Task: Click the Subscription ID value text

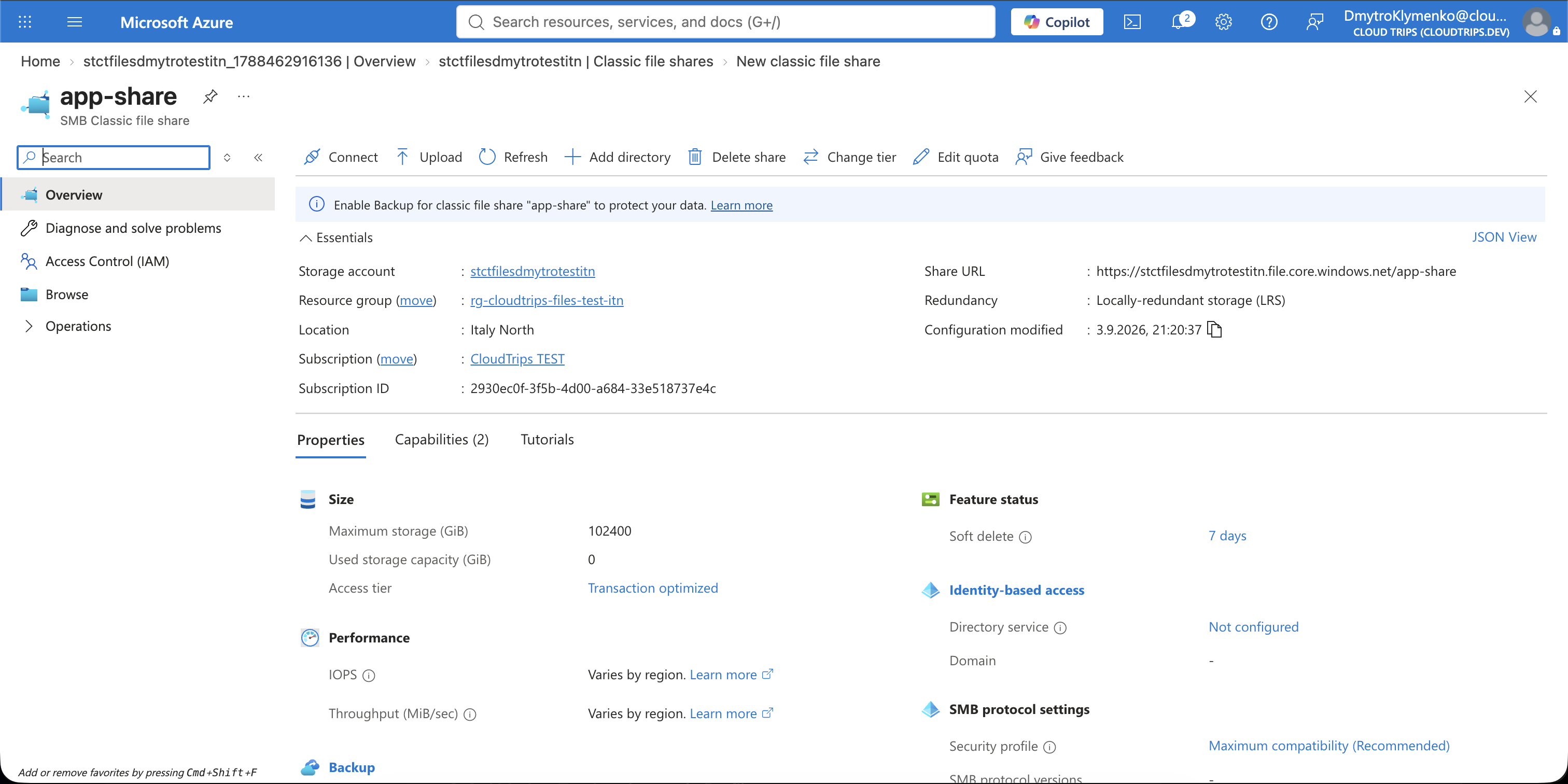Action: pyautogui.click(x=593, y=388)
